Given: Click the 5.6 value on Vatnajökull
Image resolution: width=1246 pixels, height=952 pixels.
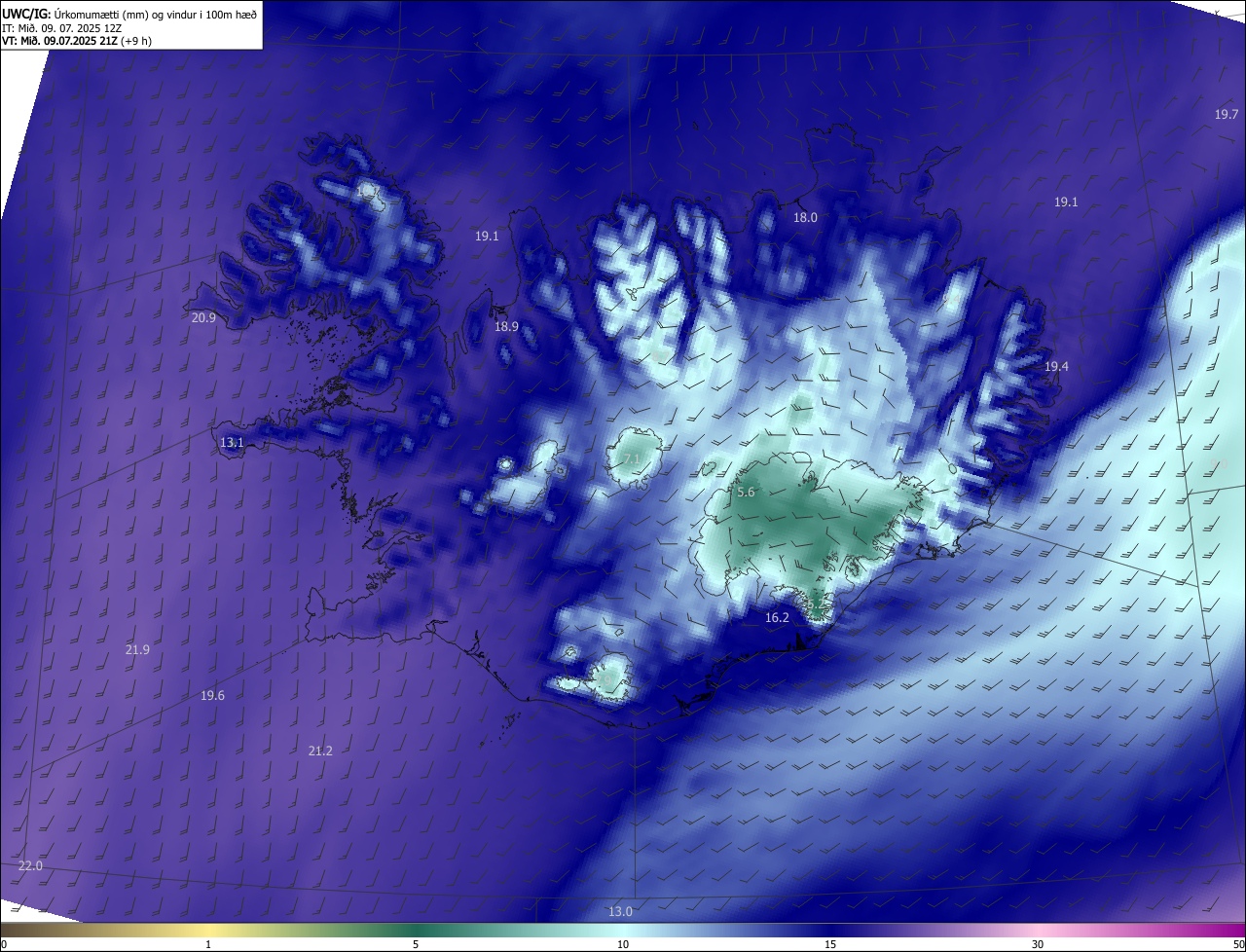Looking at the screenshot, I should tap(746, 493).
